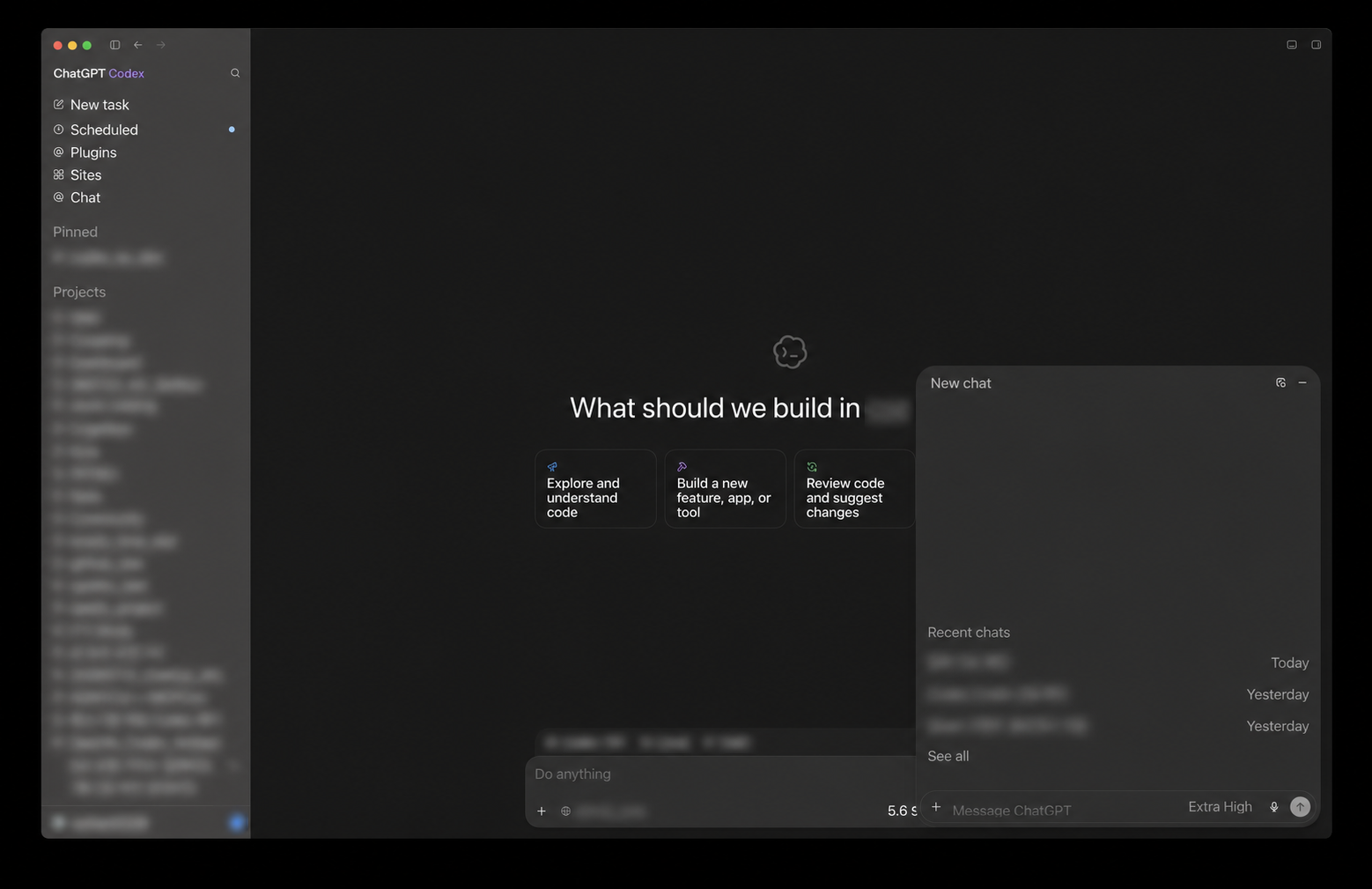This screenshot has height=889, width=1372.
Task: Click the hammer icon on the Build card
Action: (682, 467)
